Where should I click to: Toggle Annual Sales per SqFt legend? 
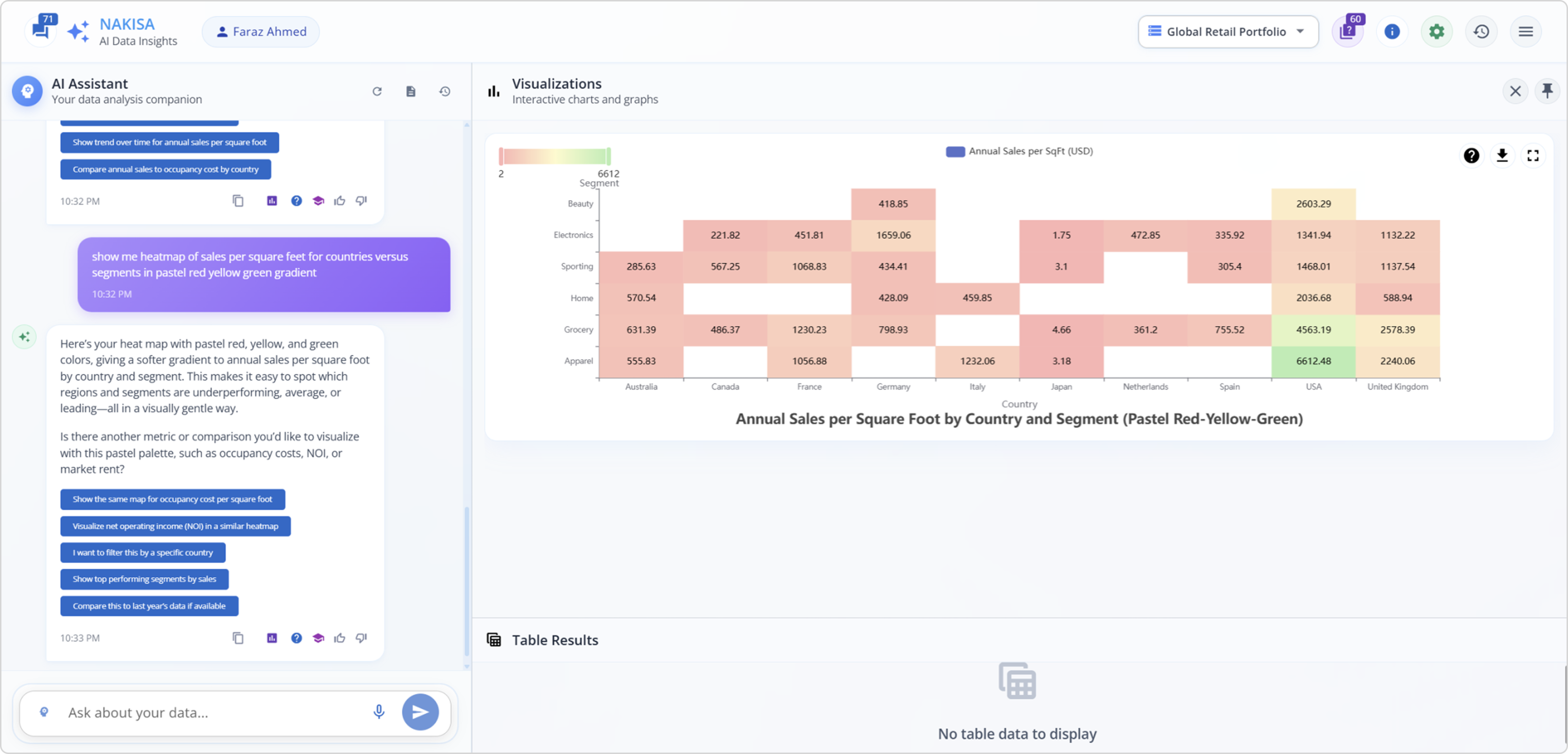(x=1019, y=151)
